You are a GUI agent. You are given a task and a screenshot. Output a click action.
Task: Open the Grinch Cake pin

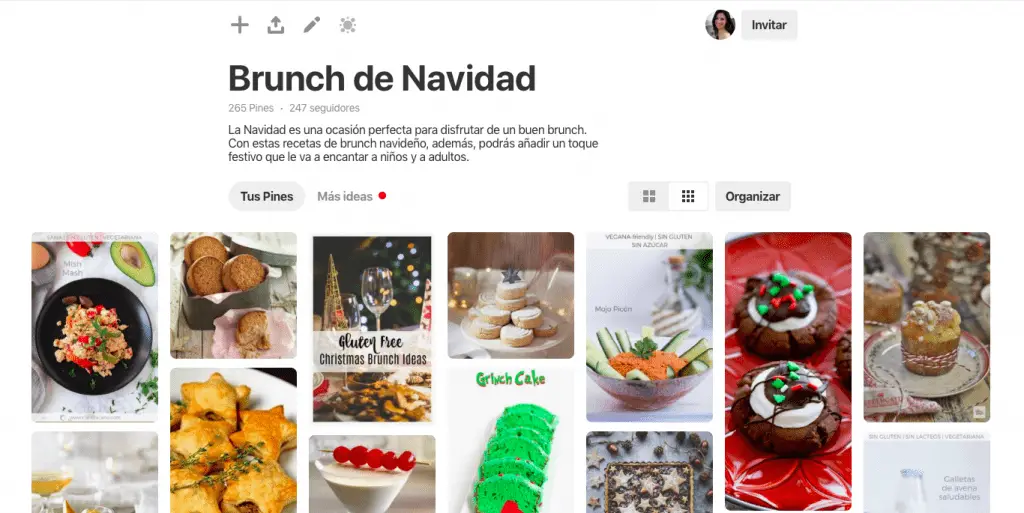[511, 441]
